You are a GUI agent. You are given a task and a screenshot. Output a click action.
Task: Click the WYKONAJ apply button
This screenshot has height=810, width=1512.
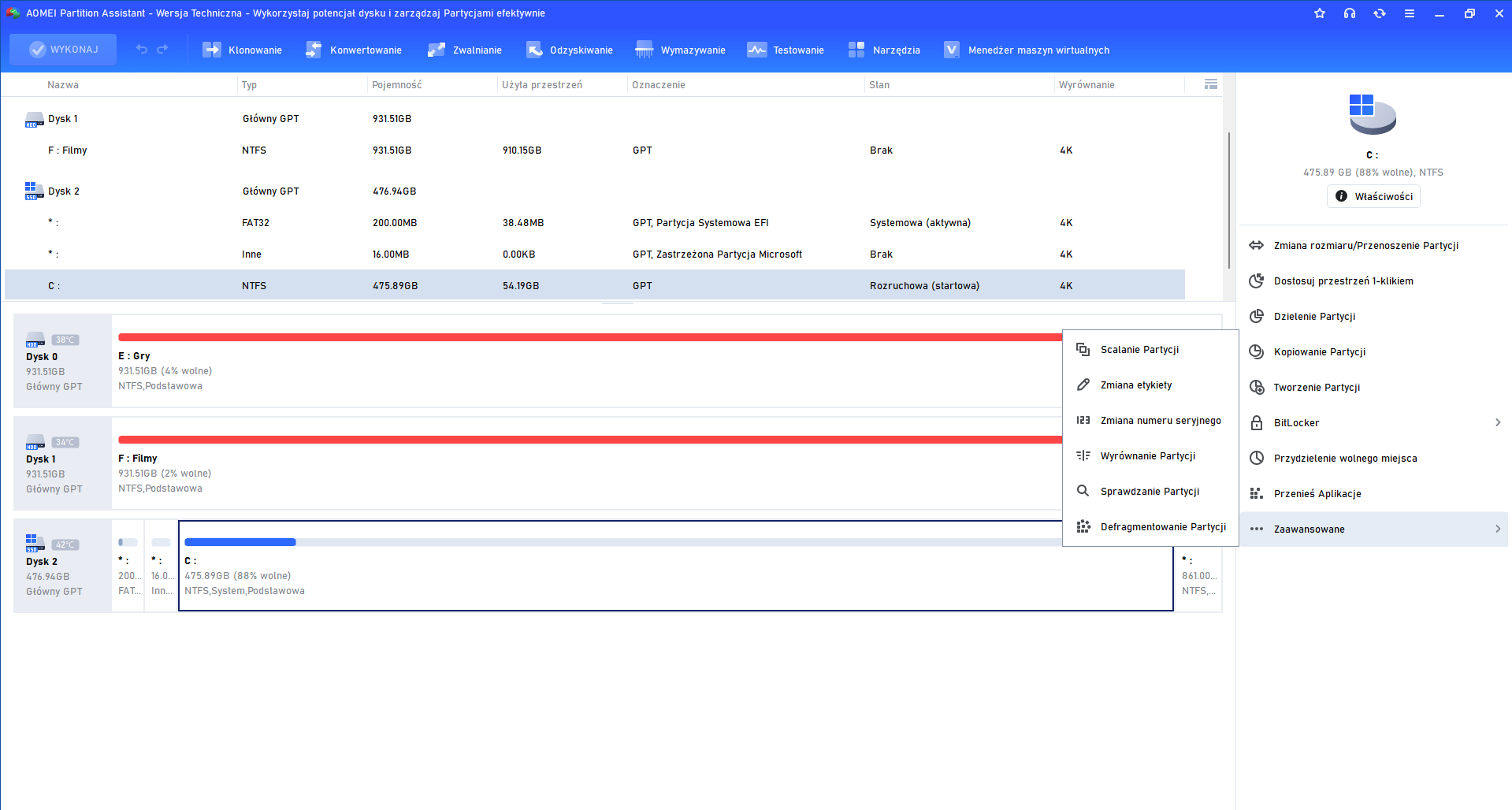pos(63,49)
